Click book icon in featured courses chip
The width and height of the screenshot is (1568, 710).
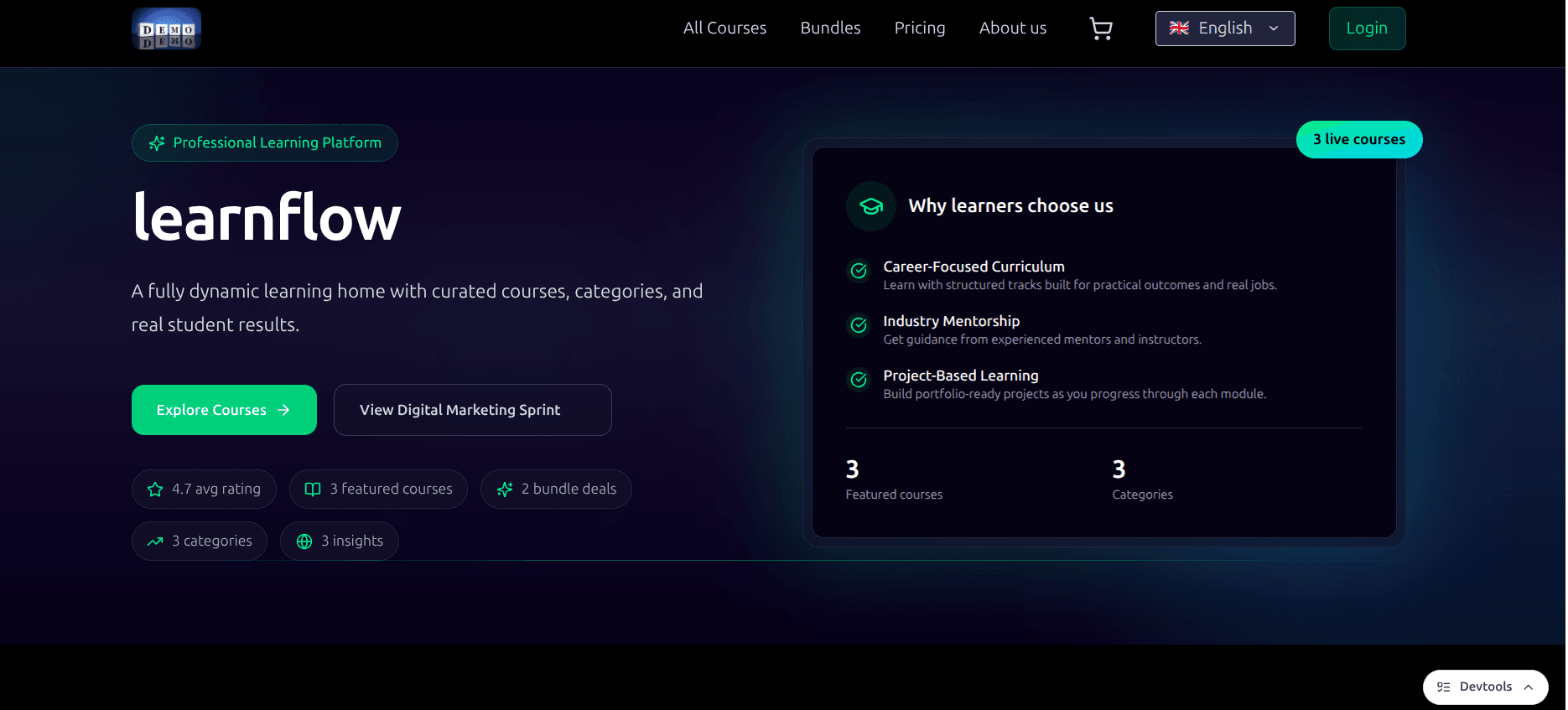point(313,490)
